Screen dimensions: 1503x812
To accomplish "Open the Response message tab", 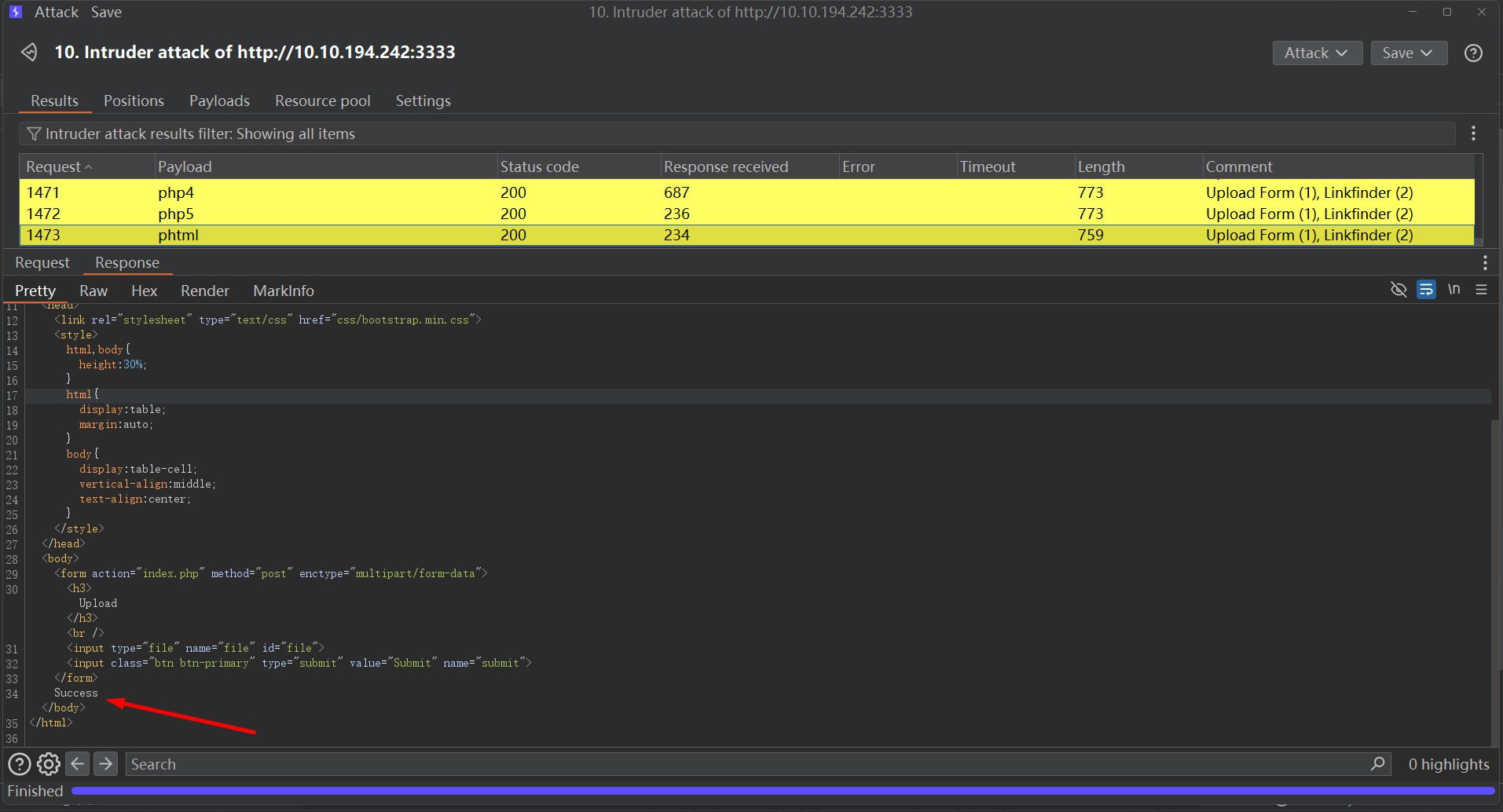I will 127,262.
